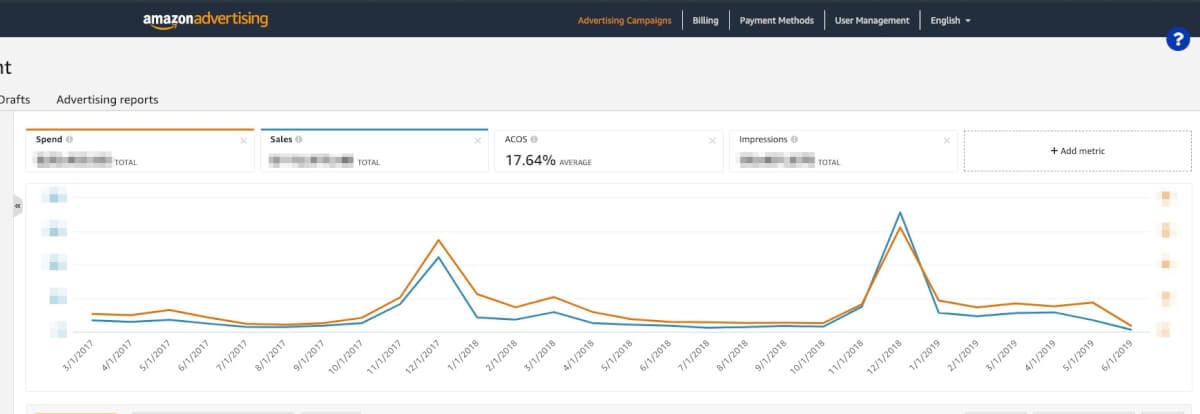Image resolution: width=1200 pixels, height=414 pixels.
Task: Select the Spend metric card
Action: pyautogui.click(x=140, y=150)
